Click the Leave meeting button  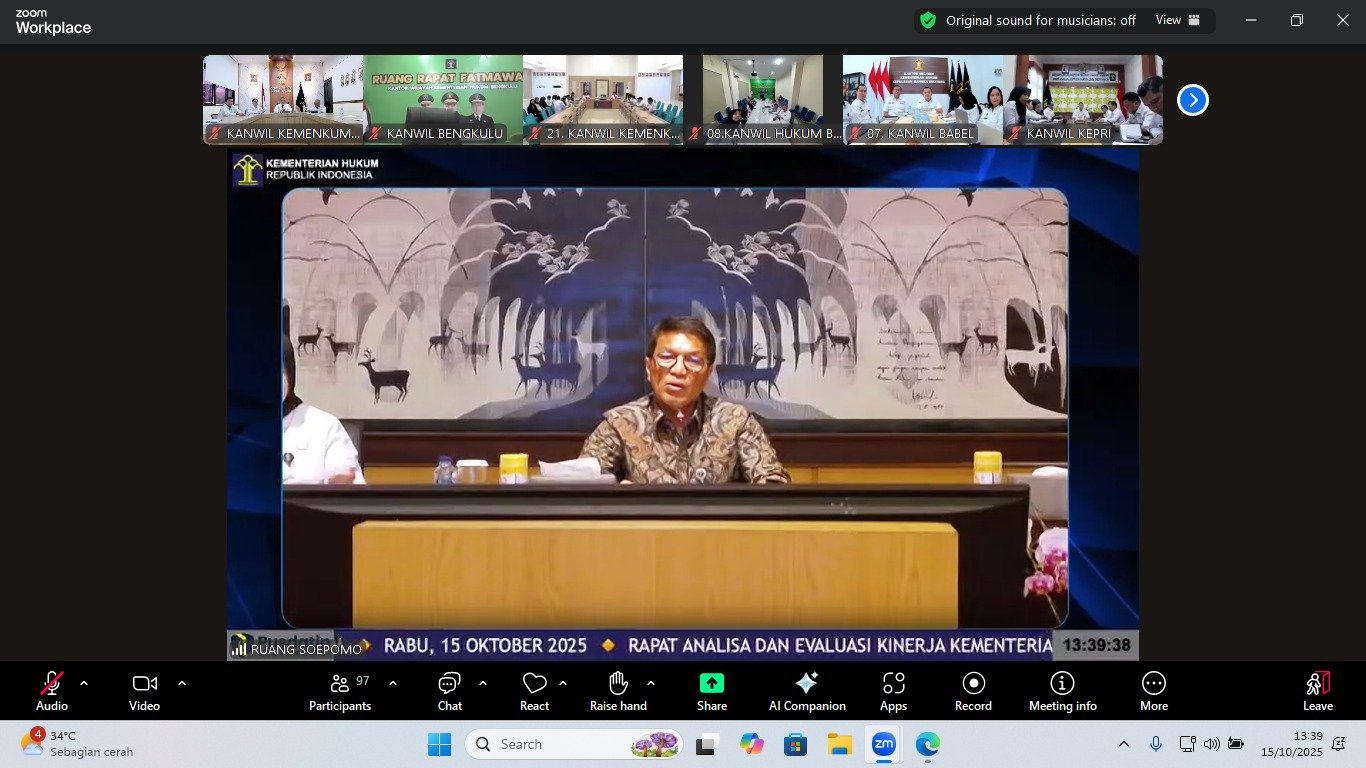point(1317,690)
